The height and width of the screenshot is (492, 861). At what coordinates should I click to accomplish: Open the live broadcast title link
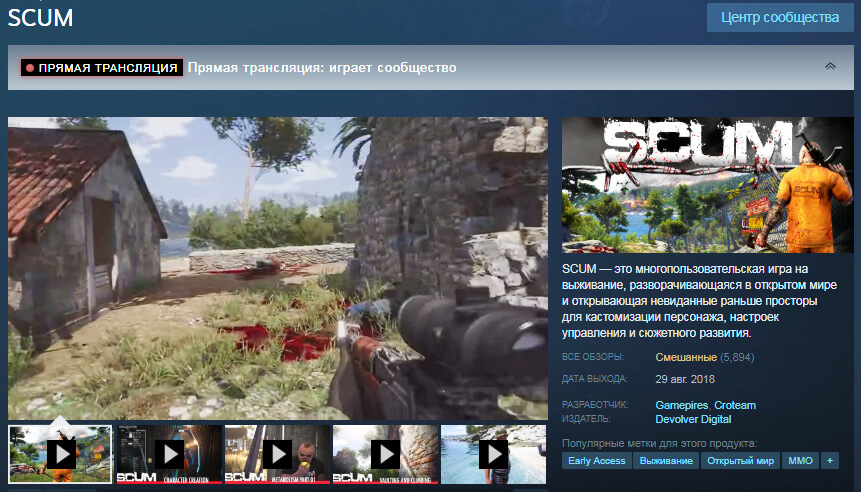click(322, 68)
